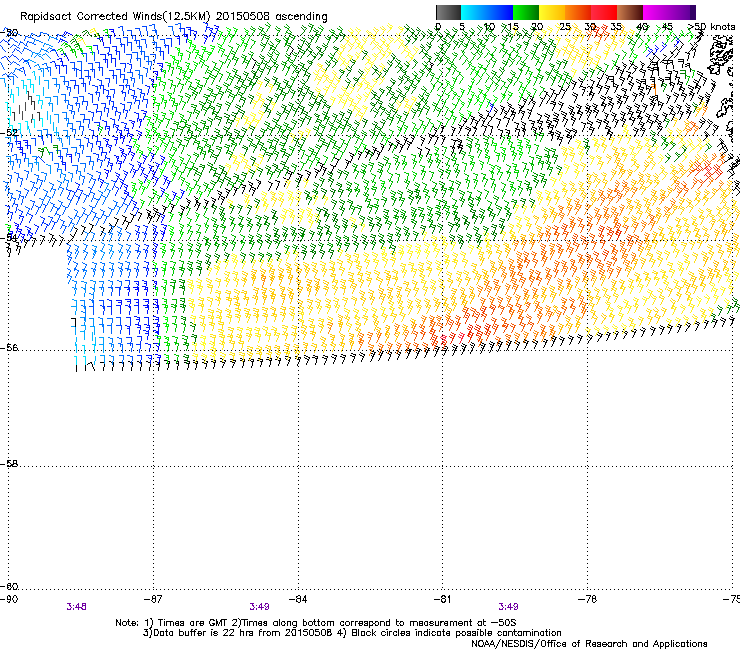The image size is (740, 650).
Task: Click the "-81" longitude axis label
Action: click(442, 599)
